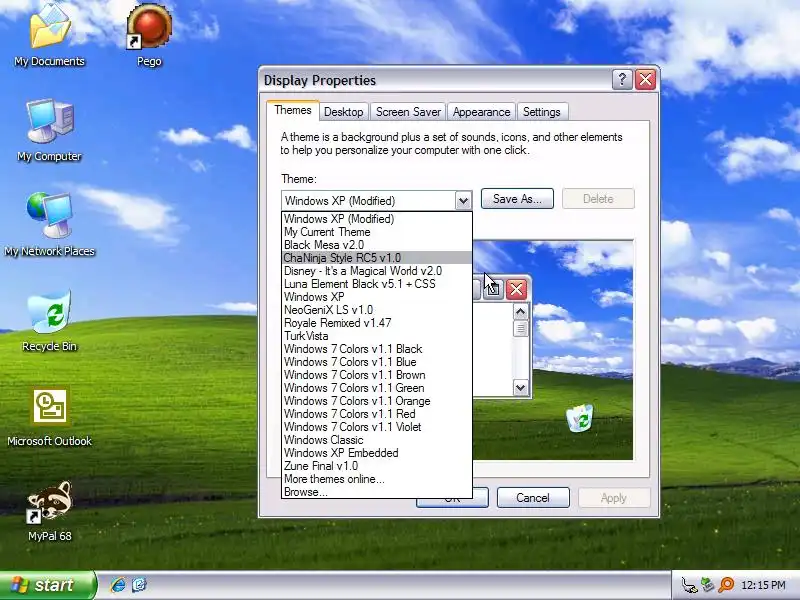
Task: Open the Recycle Bin desktop icon
Action: pos(49,320)
